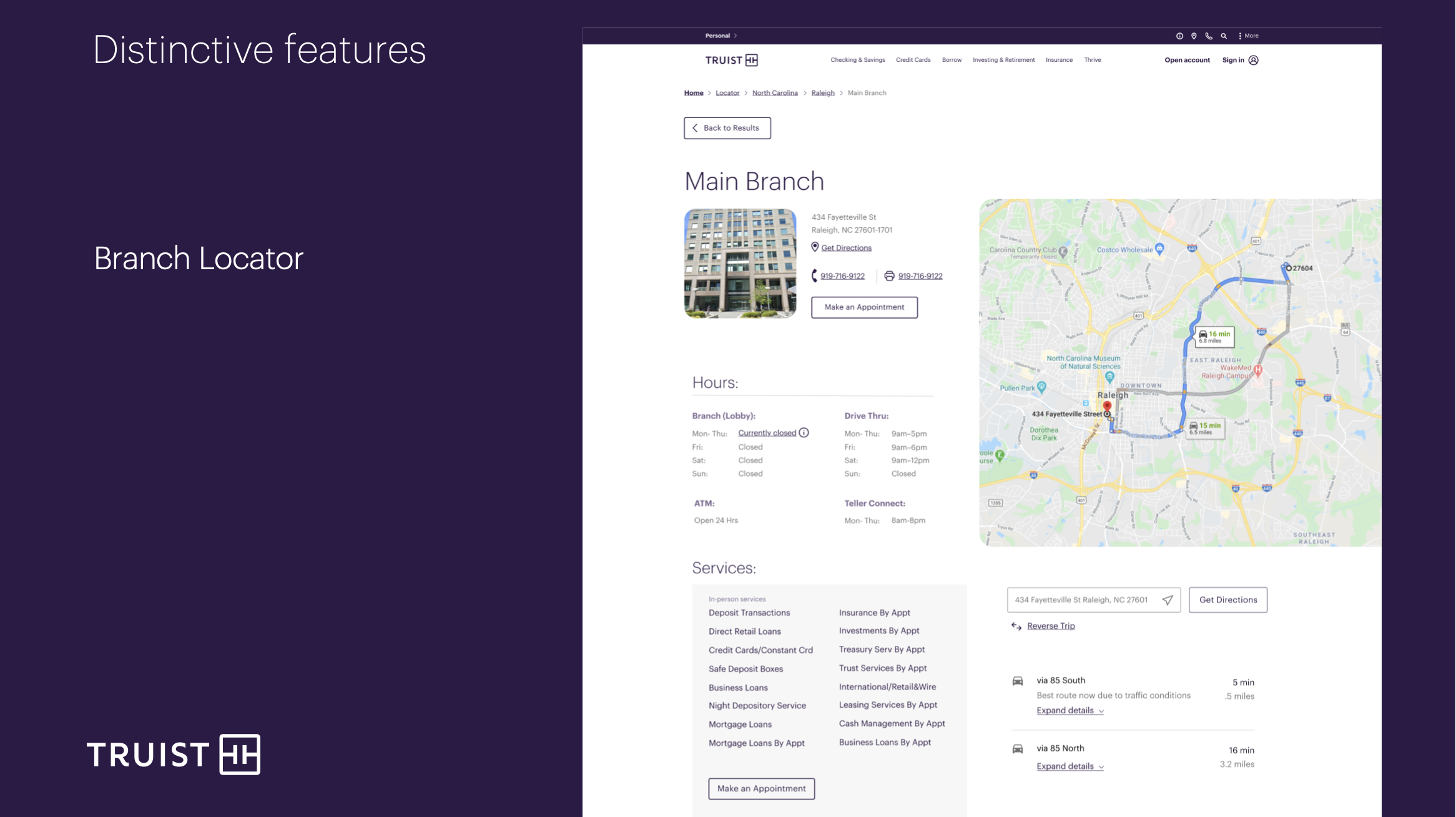This screenshot has height=817, width=1456.
Task: Open the location pin icon in top bar
Action: coord(1194,36)
